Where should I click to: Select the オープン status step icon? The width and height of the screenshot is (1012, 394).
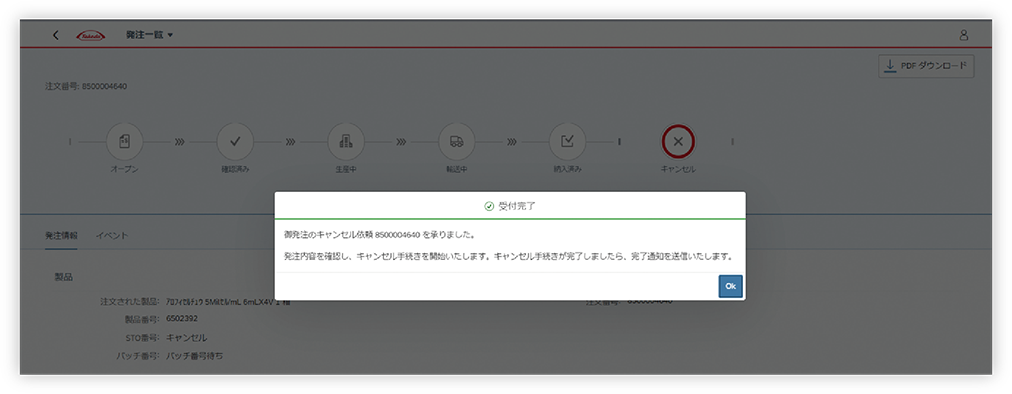tap(124, 141)
